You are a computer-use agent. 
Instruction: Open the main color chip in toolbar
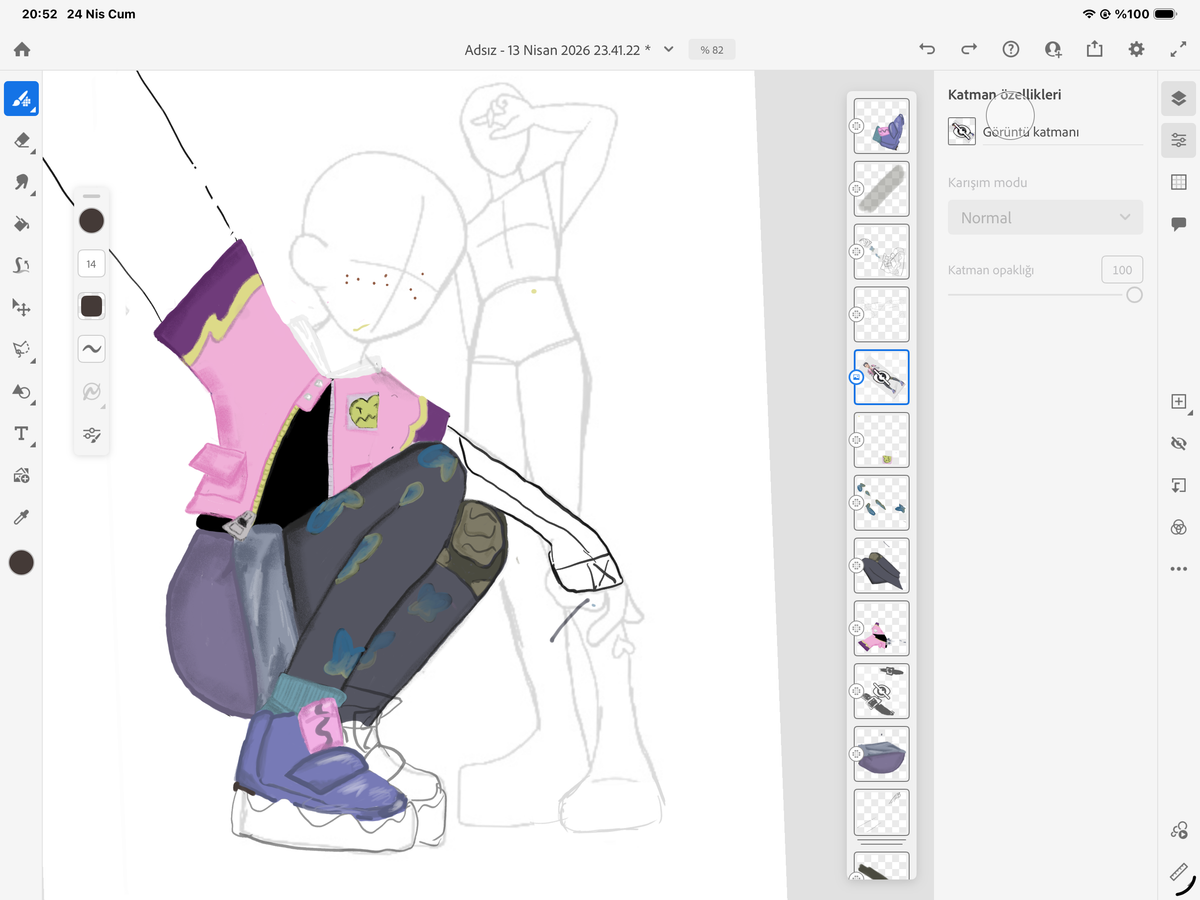[x=21, y=562]
